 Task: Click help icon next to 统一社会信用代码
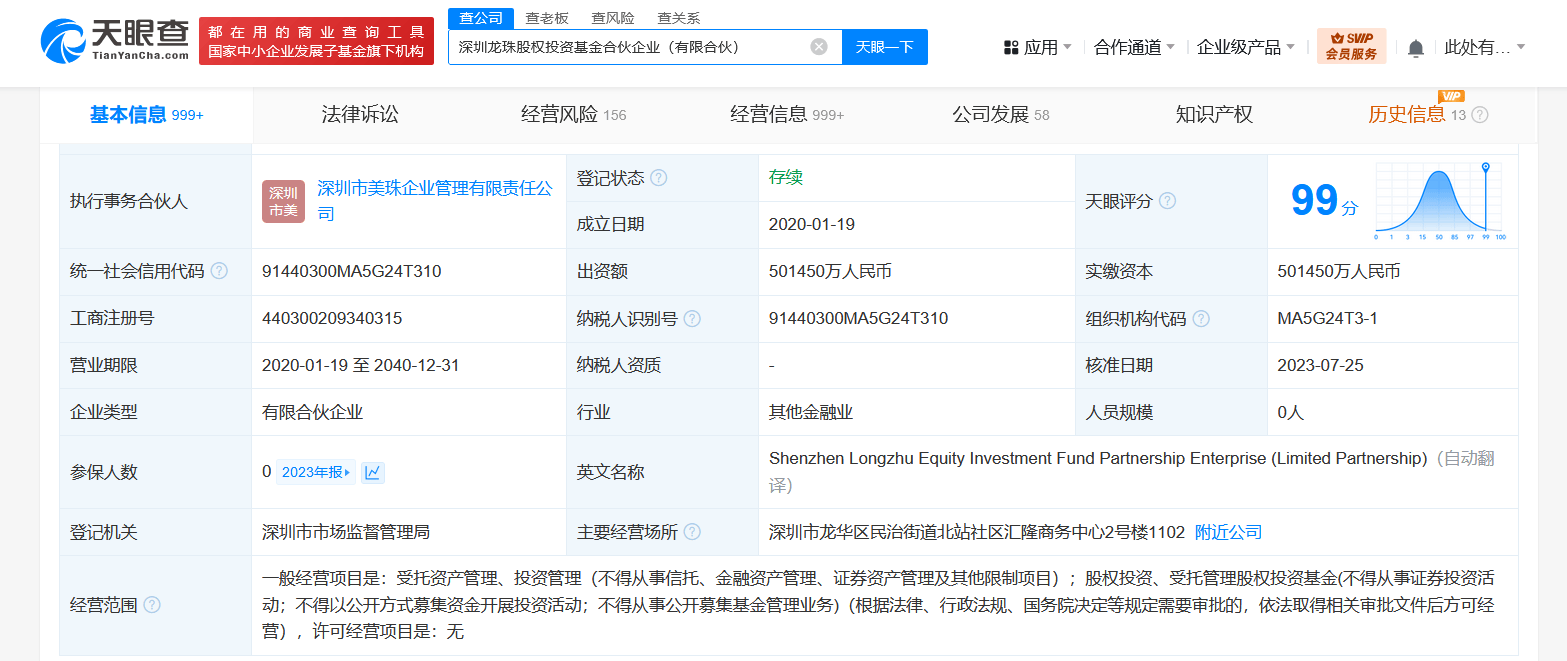click(219, 271)
